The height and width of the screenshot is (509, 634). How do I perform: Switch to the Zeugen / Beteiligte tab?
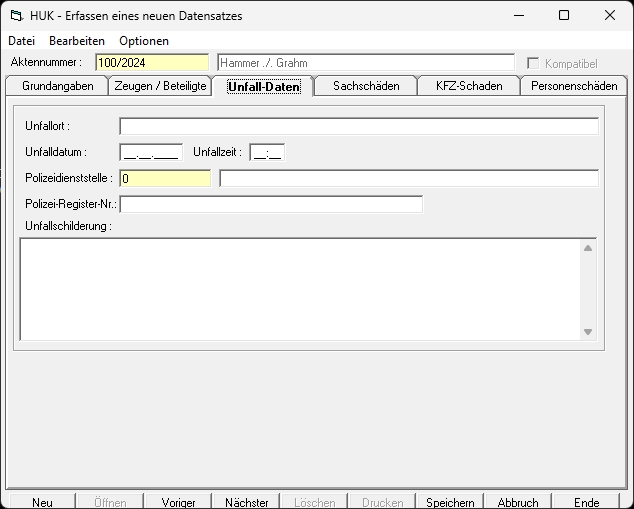pyautogui.click(x=161, y=86)
